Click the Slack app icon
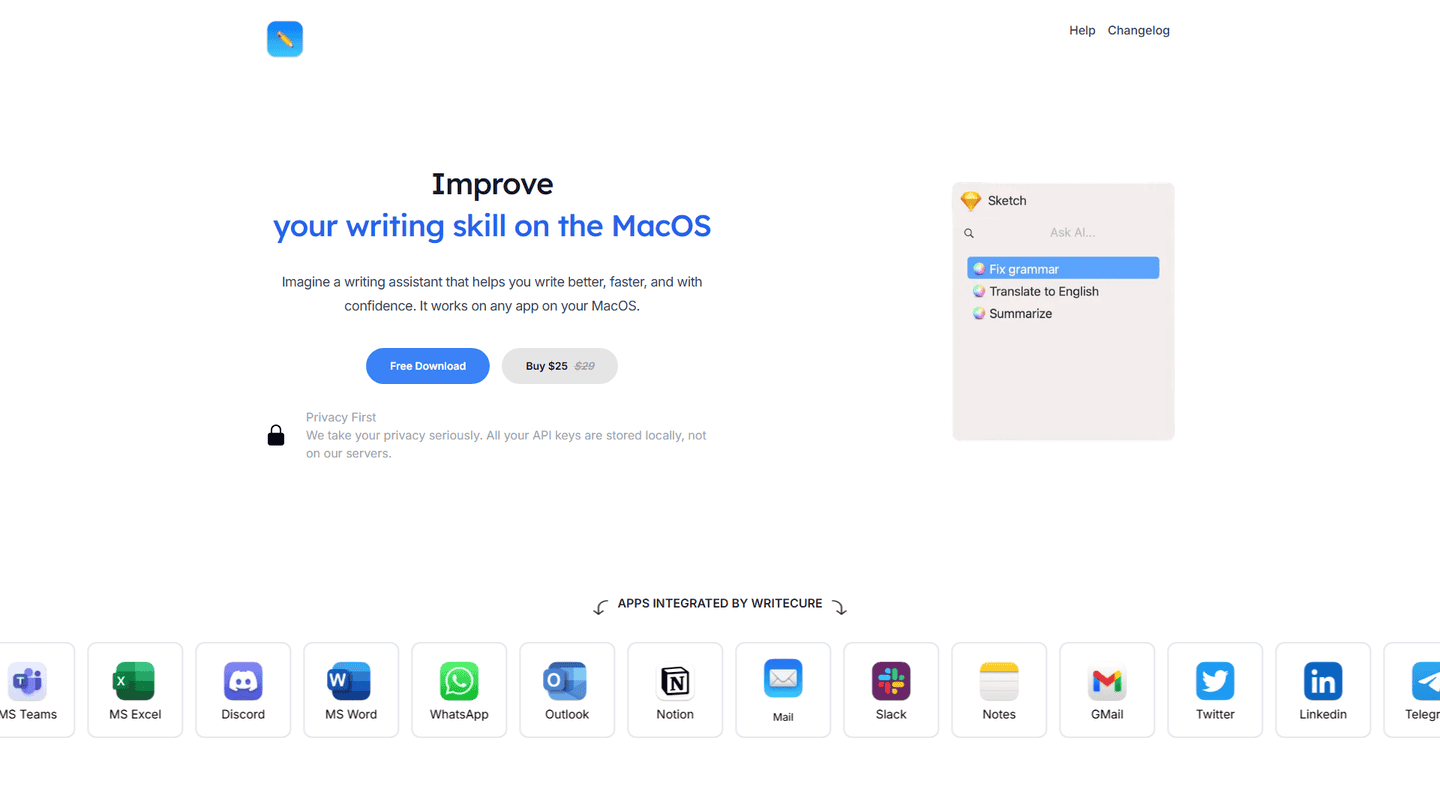Viewport: 1440px width, 810px height. pos(891,682)
